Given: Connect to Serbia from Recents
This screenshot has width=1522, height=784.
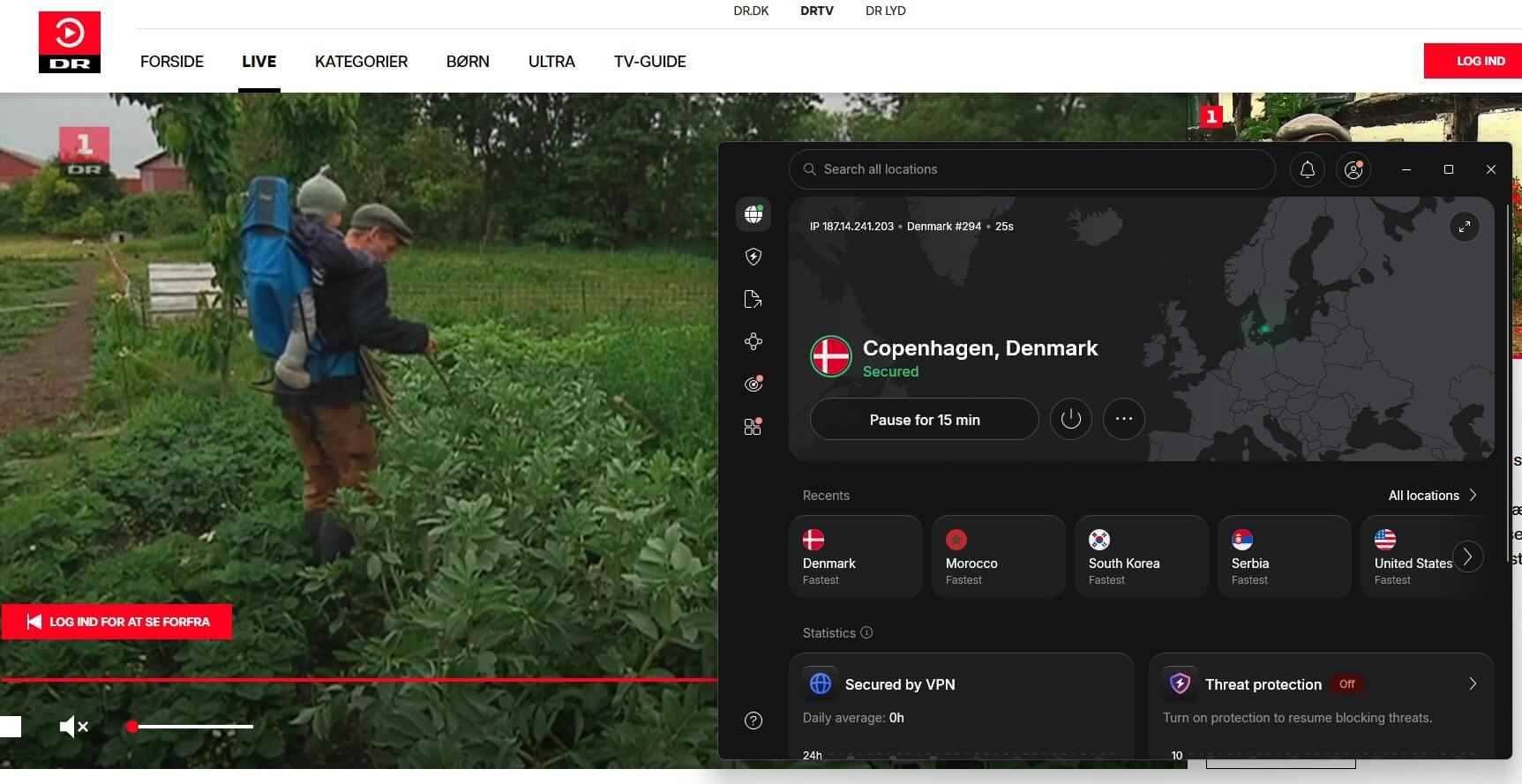Looking at the screenshot, I should [x=1285, y=557].
